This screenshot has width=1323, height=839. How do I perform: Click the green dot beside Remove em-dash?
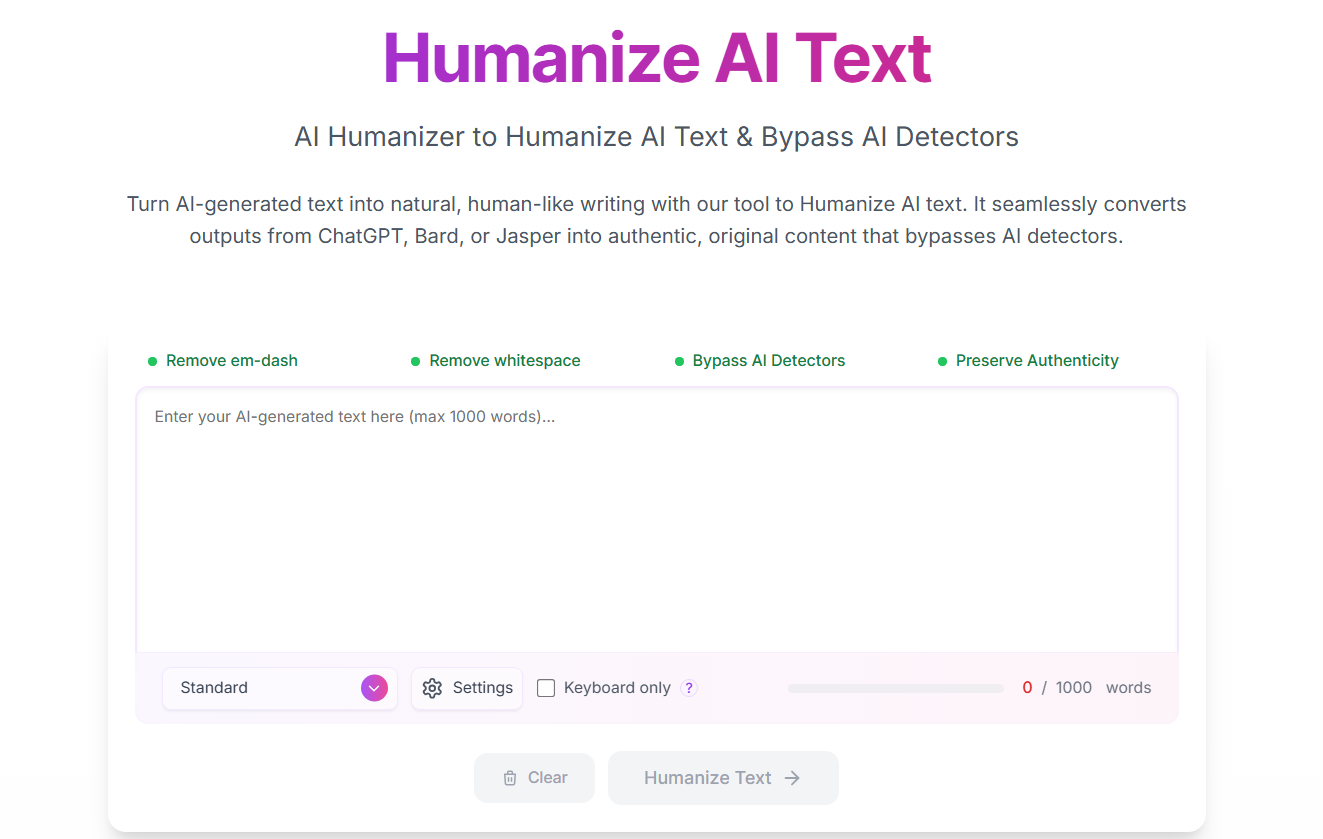(x=152, y=361)
